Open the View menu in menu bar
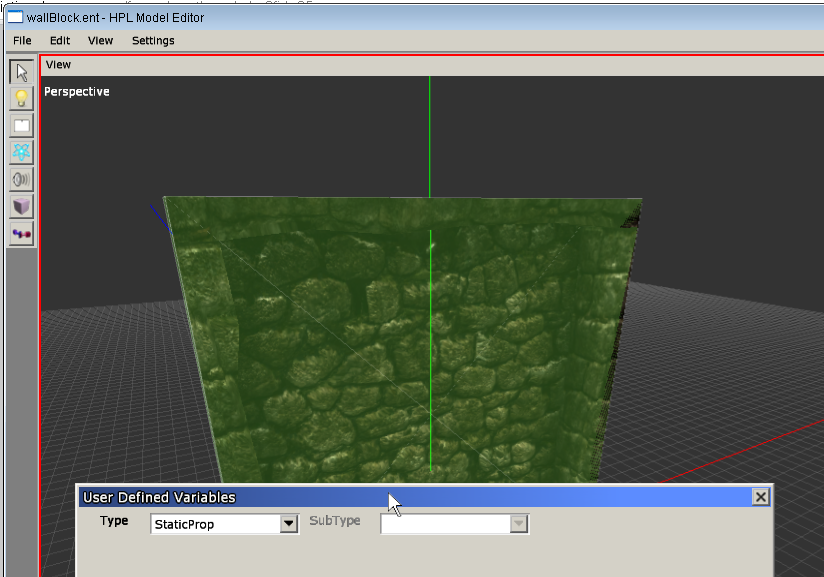The image size is (824, 577). coord(100,41)
